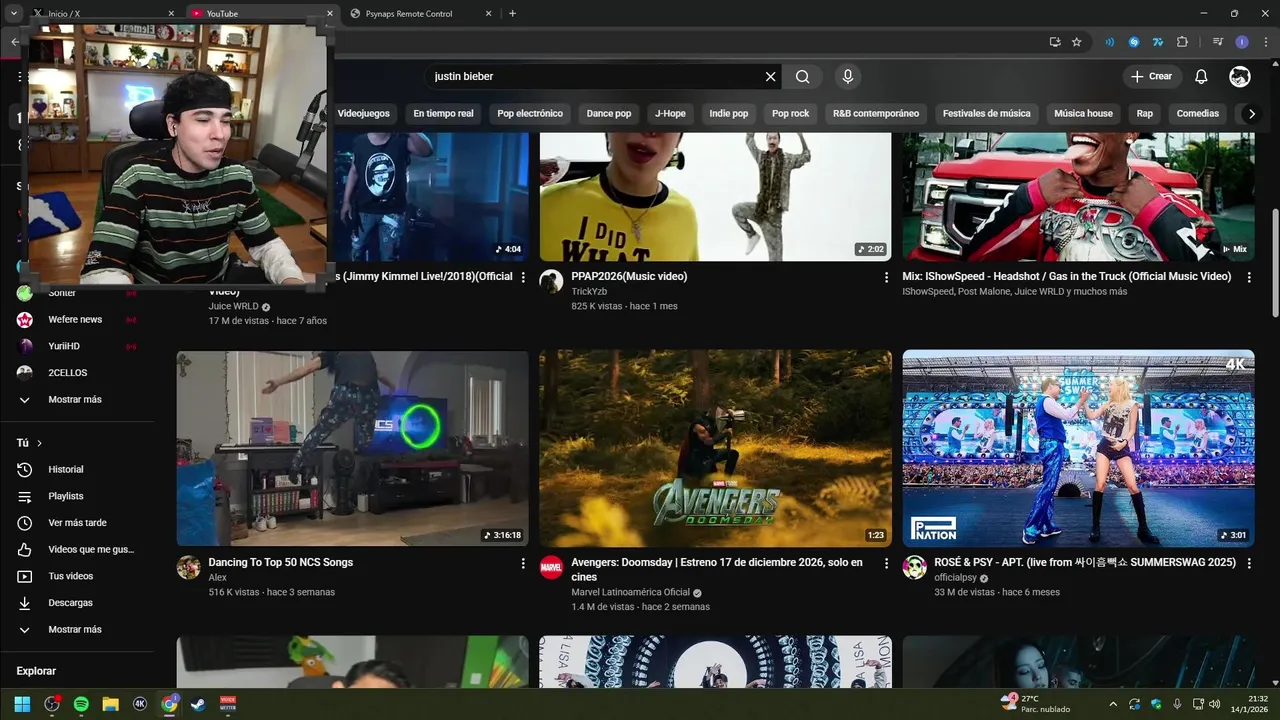The width and height of the screenshot is (1280, 720).
Task: Open OBS Studio from the taskbar
Action: [x=52, y=704]
